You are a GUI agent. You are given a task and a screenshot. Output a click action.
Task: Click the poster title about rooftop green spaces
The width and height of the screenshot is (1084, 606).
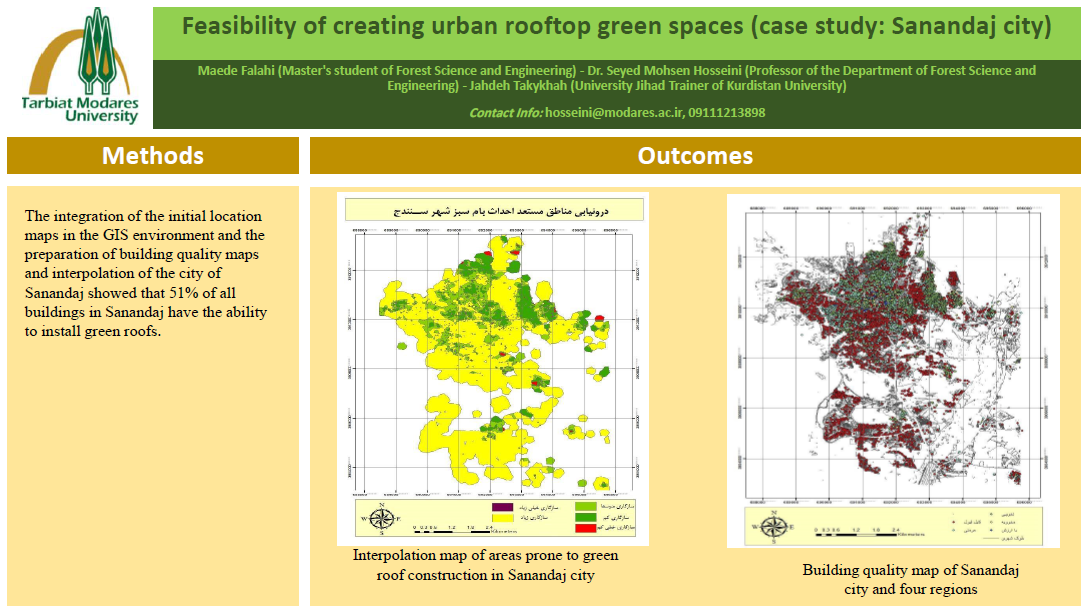pos(616,27)
